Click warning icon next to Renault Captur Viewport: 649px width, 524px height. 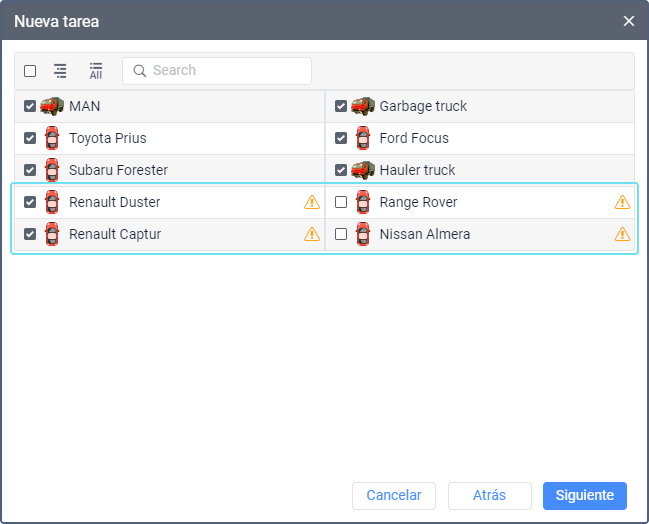[312, 234]
